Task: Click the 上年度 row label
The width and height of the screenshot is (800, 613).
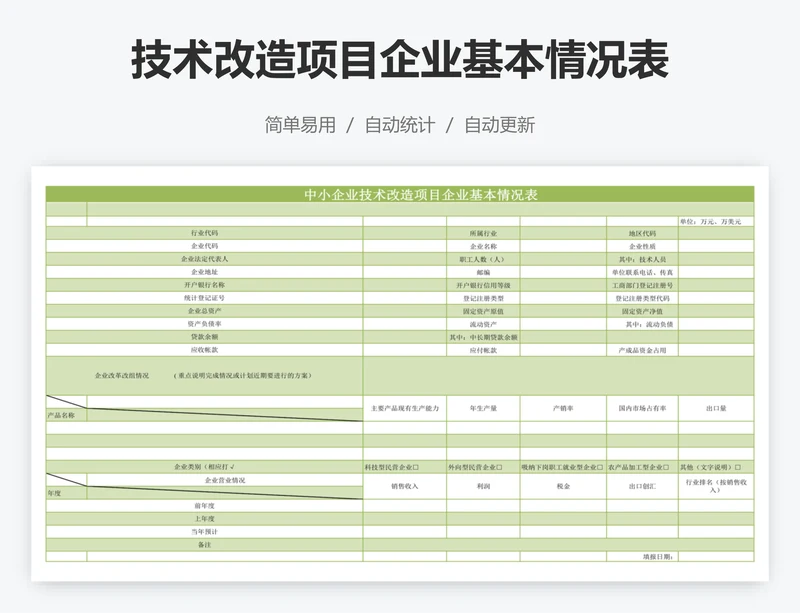Action: pyautogui.click(x=205, y=519)
